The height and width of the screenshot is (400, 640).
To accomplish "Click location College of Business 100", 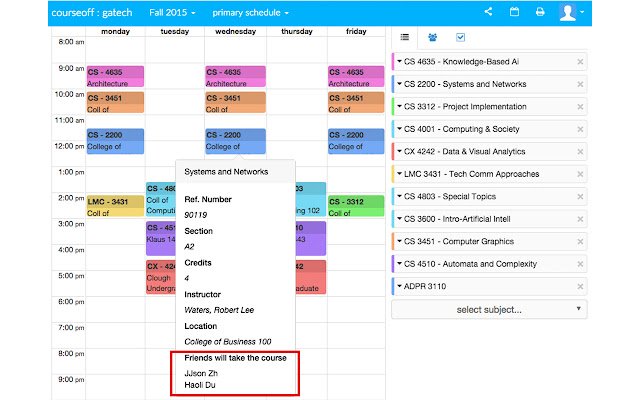I will click(x=228, y=342).
